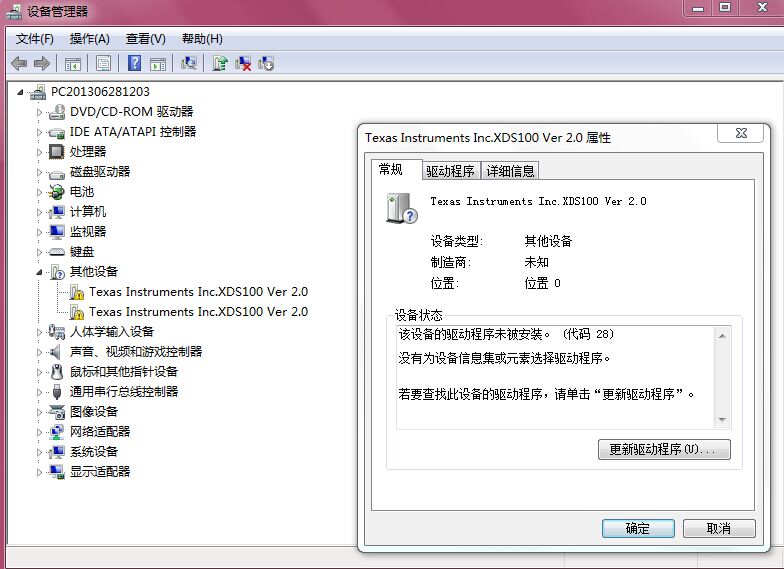The height and width of the screenshot is (569, 784).
Task: Open the 查看(V) menu
Action: 146,38
